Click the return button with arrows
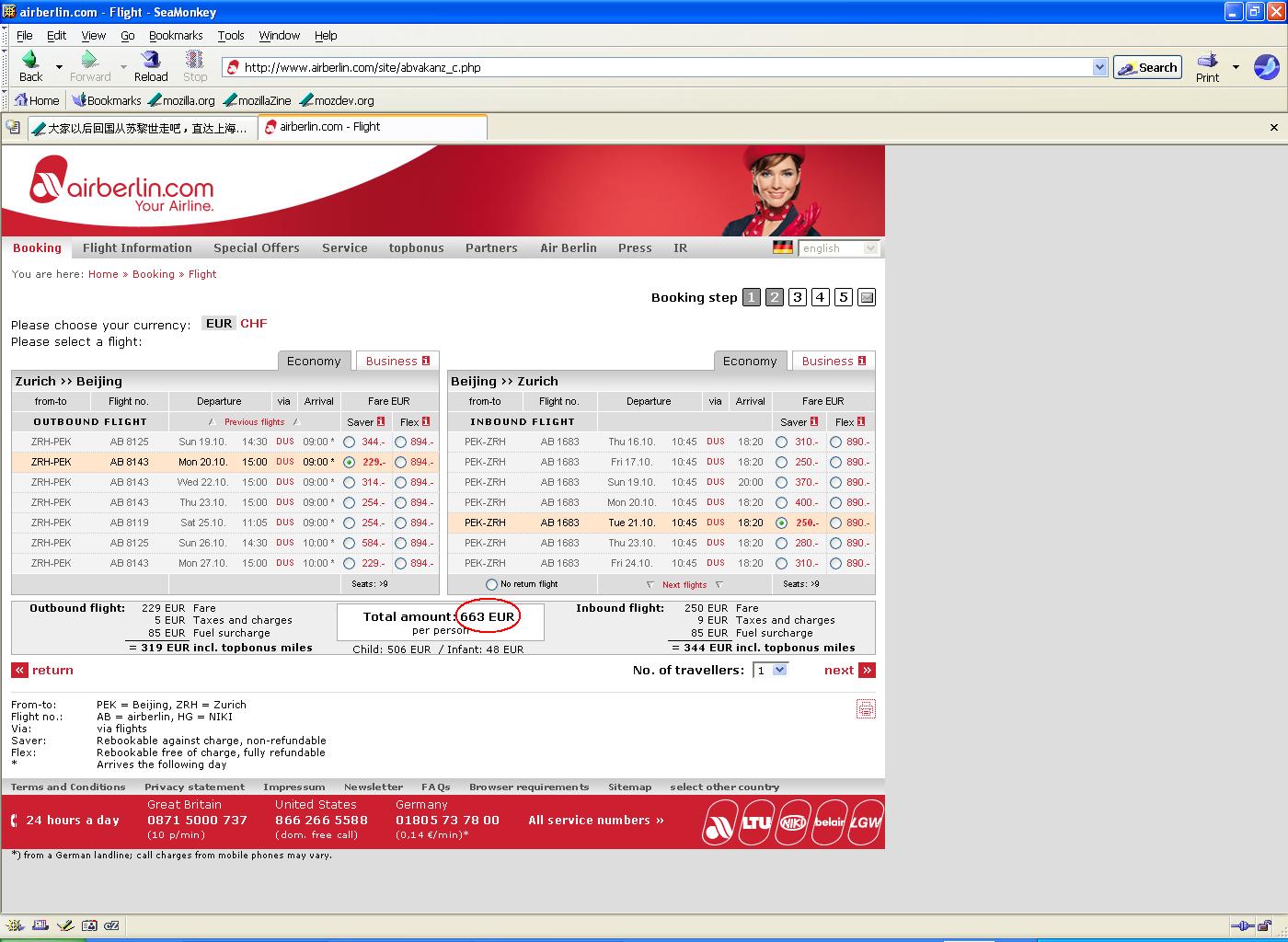The image size is (1288, 942). click(42, 670)
